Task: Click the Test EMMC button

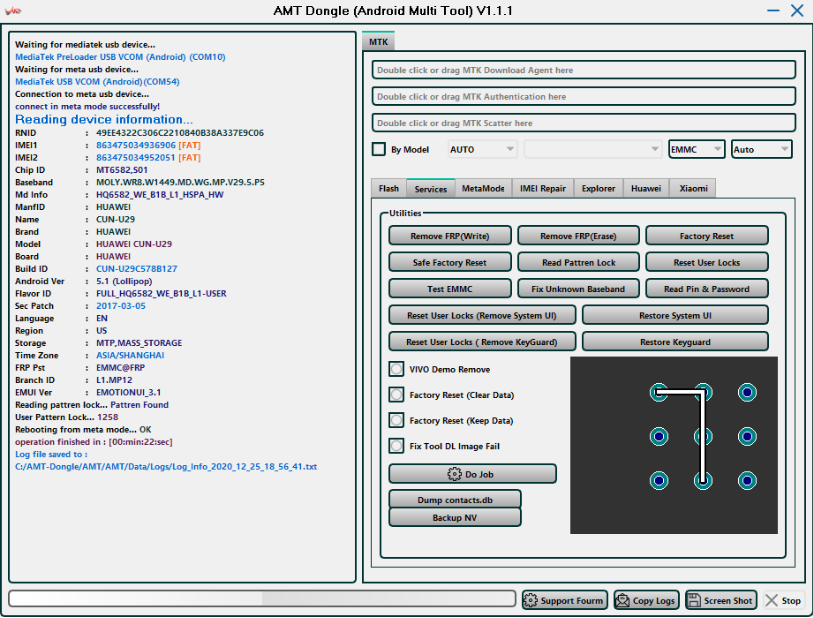Action: 450,288
